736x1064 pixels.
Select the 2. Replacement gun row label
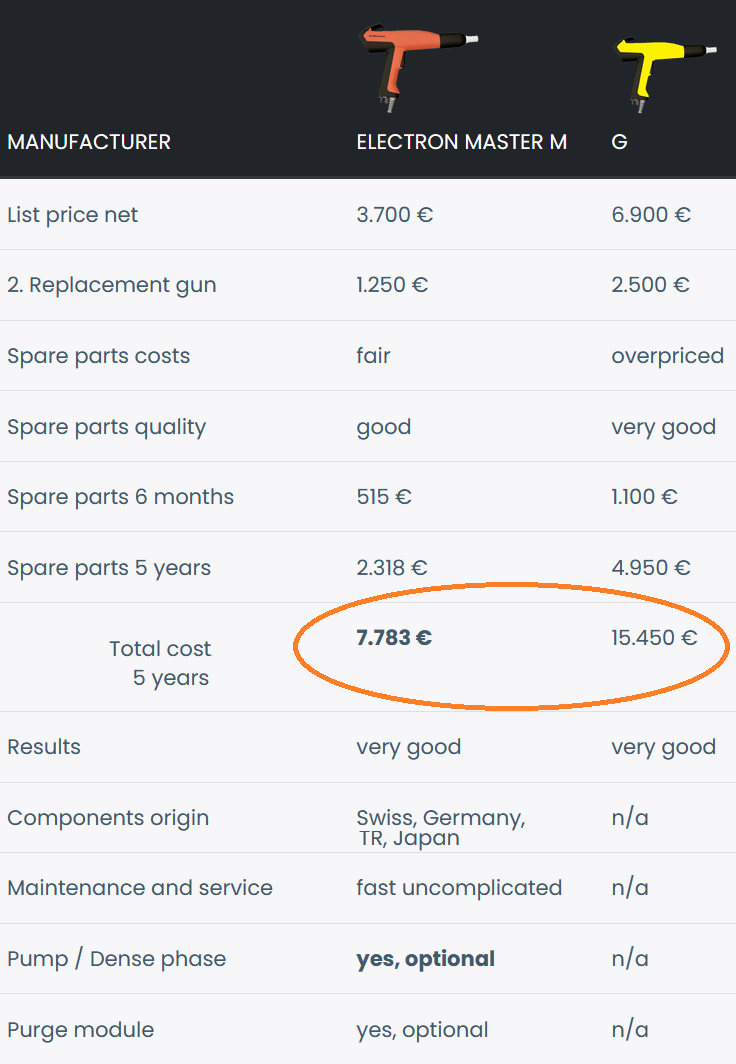pos(112,285)
